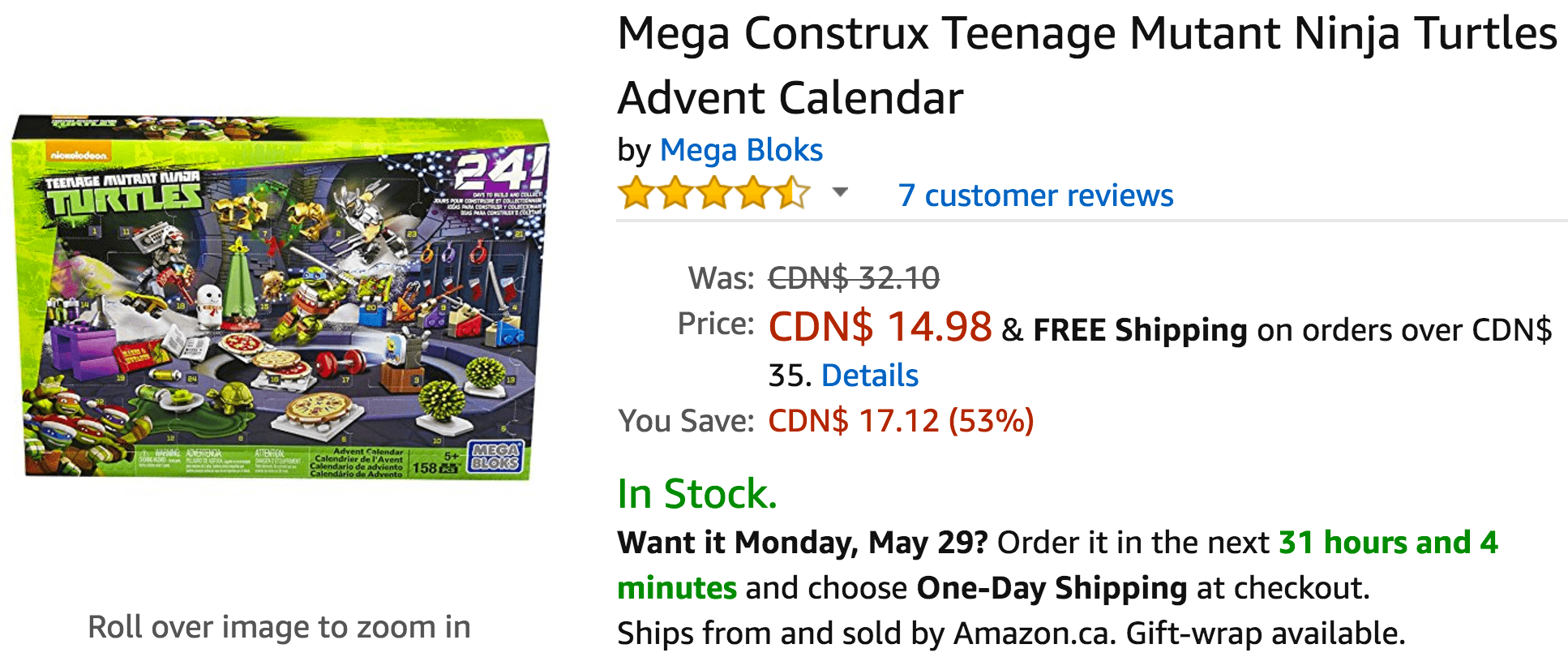Click the CDN$ 17.12 (53%) savings amount
Viewport: 1568px width, 670px height.
point(900,421)
